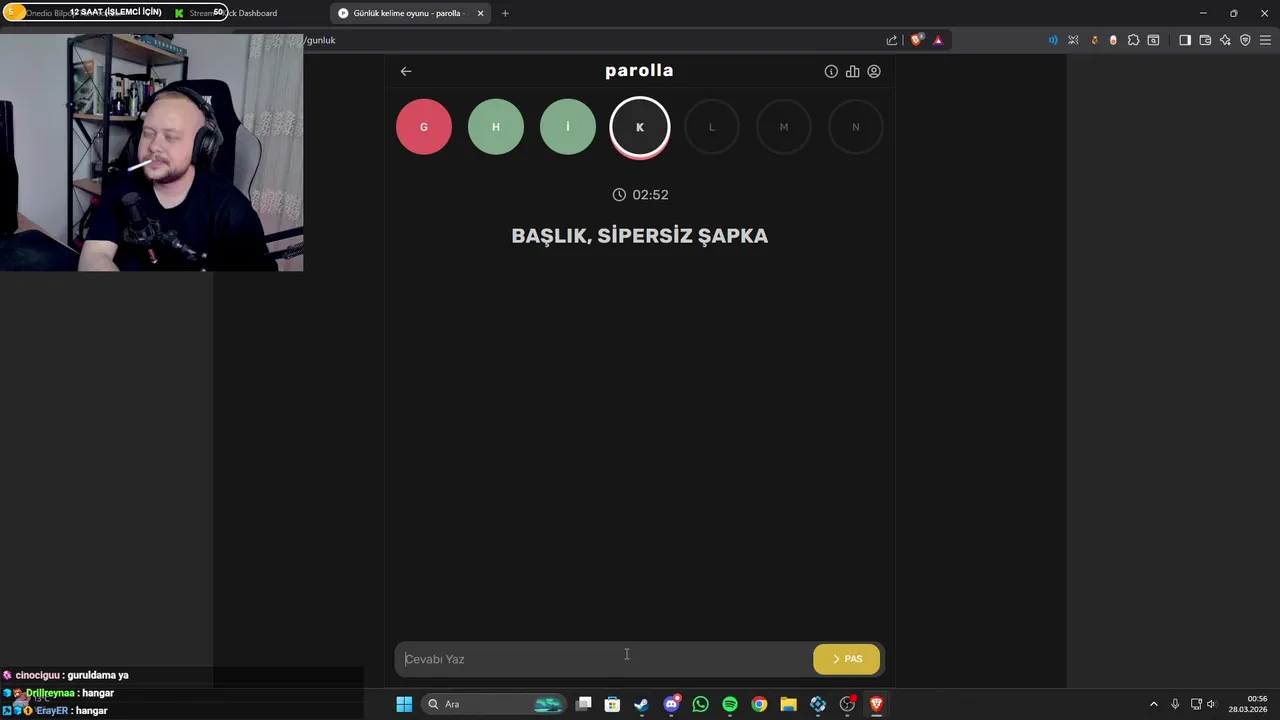Select the green İ letter circle
The width and height of the screenshot is (1280, 720).
point(568,127)
